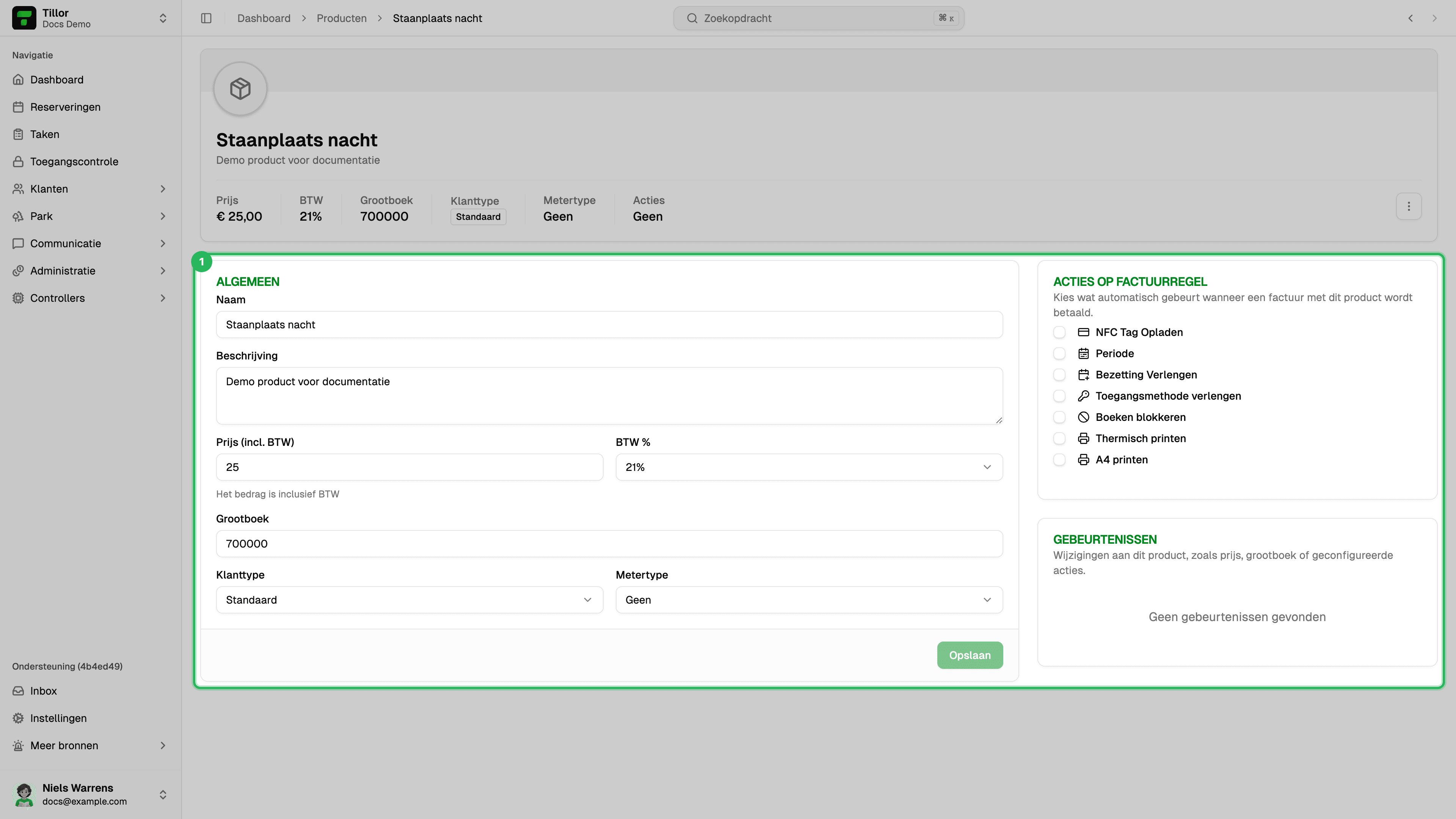The width and height of the screenshot is (1456, 819).
Task: Click the Reserveringen calendar icon
Action: point(18,107)
